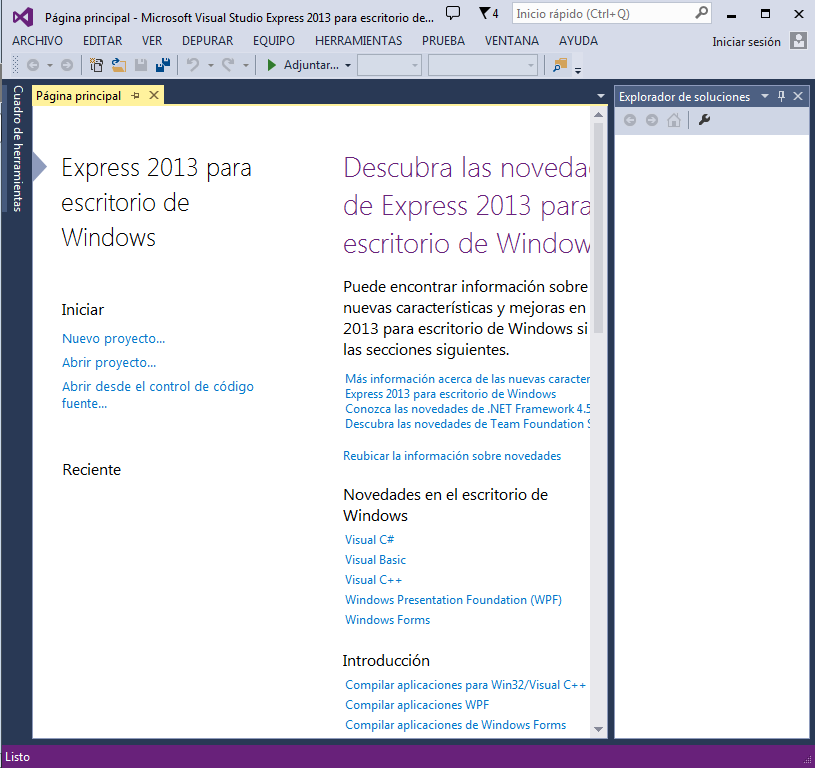Click the start page vertical scrollbar thumb
Viewport: 815px width, 768px height.
pyautogui.click(x=598, y=228)
